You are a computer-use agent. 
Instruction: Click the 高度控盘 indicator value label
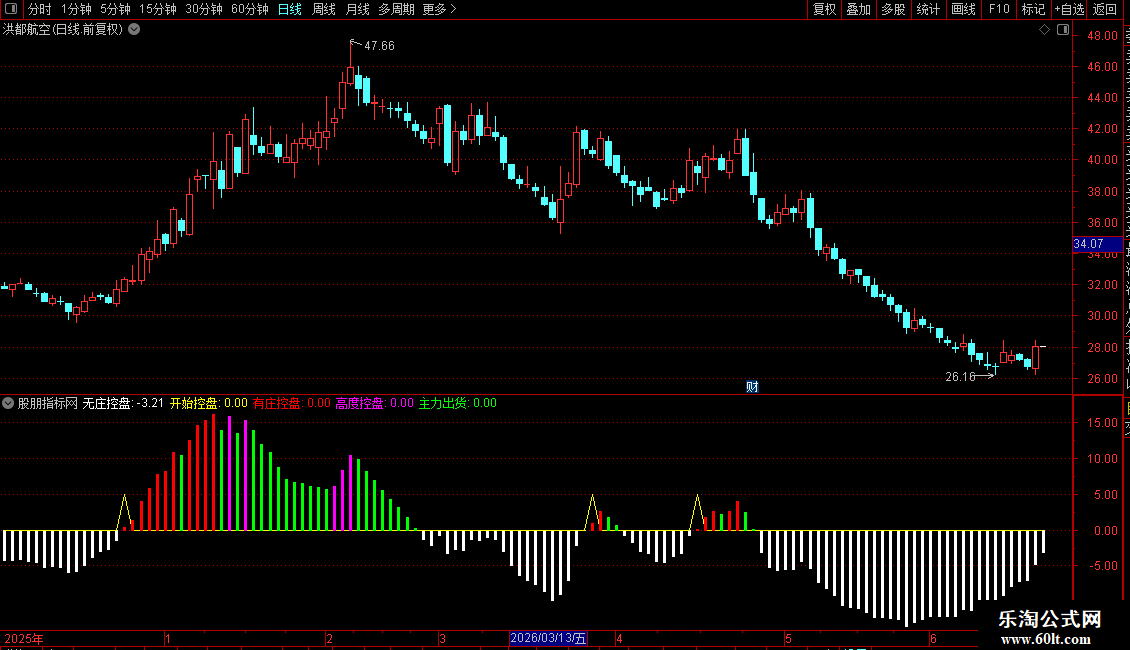[375, 404]
